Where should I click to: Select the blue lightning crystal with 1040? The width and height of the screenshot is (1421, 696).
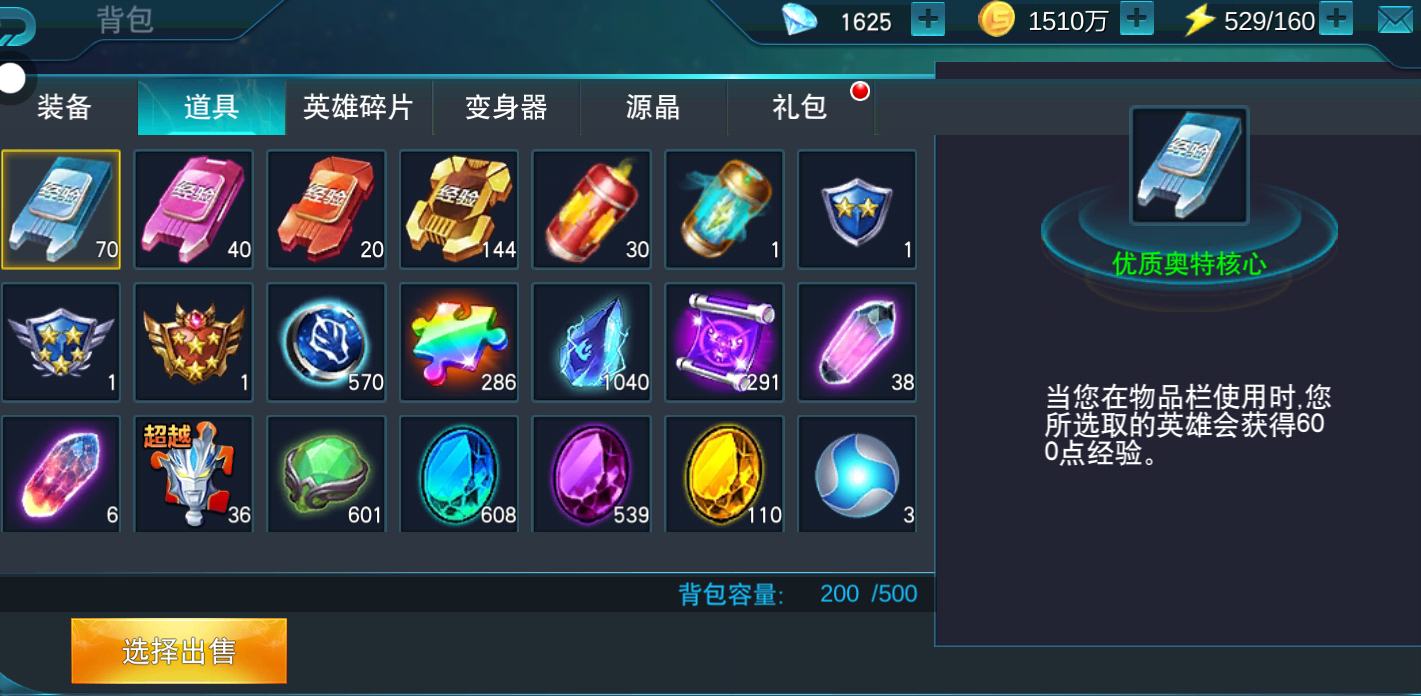[591, 342]
